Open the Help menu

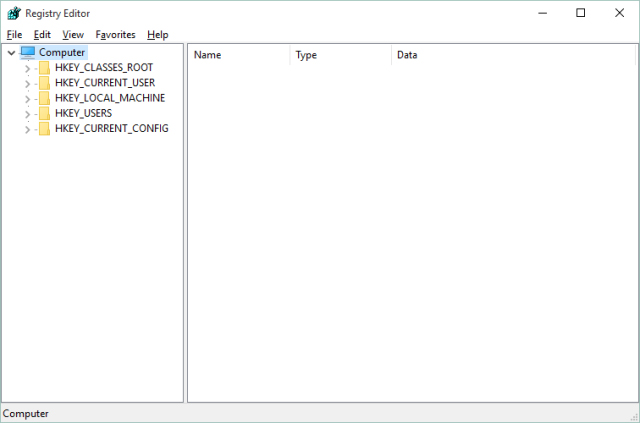click(x=158, y=35)
